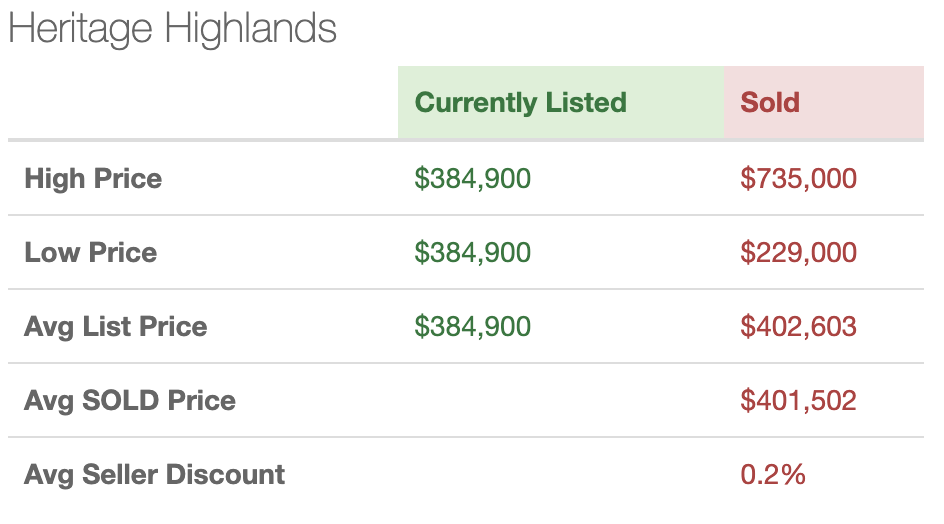Click the listed average list price value
The height and width of the screenshot is (524, 944).
(x=473, y=326)
